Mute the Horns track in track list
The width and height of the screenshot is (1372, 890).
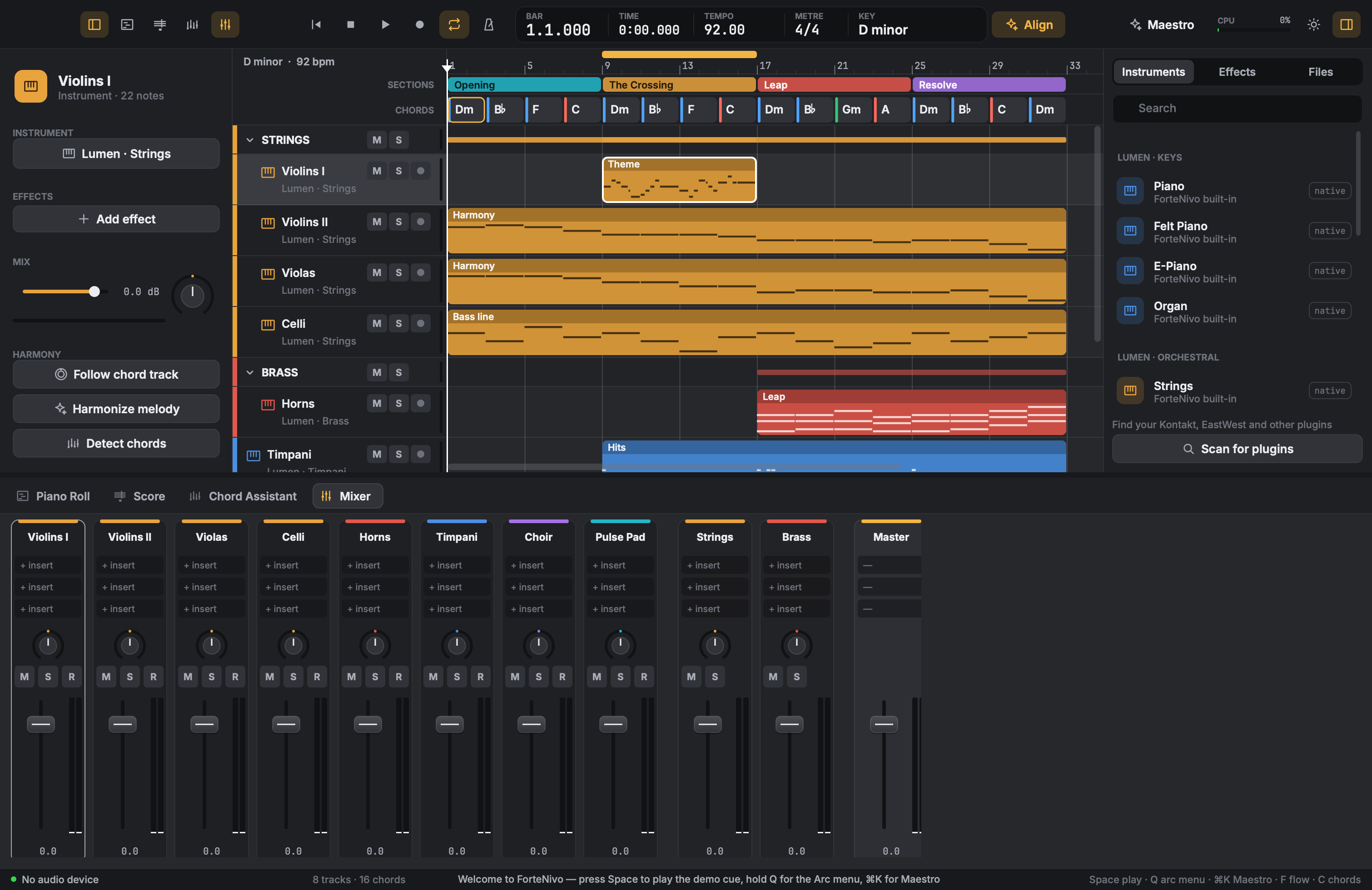377,403
